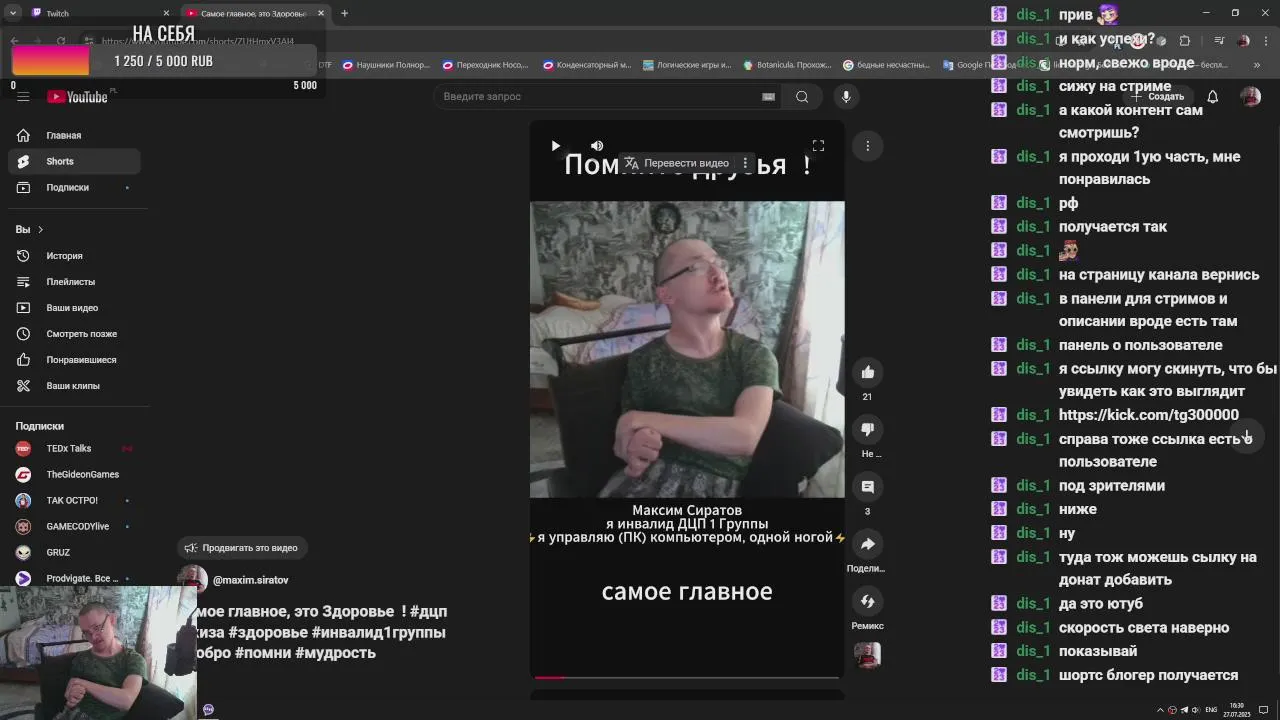Viewport: 1280px width, 720px height.
Task: Open the YouTube account avatar menu
Action: point(1250,97)
